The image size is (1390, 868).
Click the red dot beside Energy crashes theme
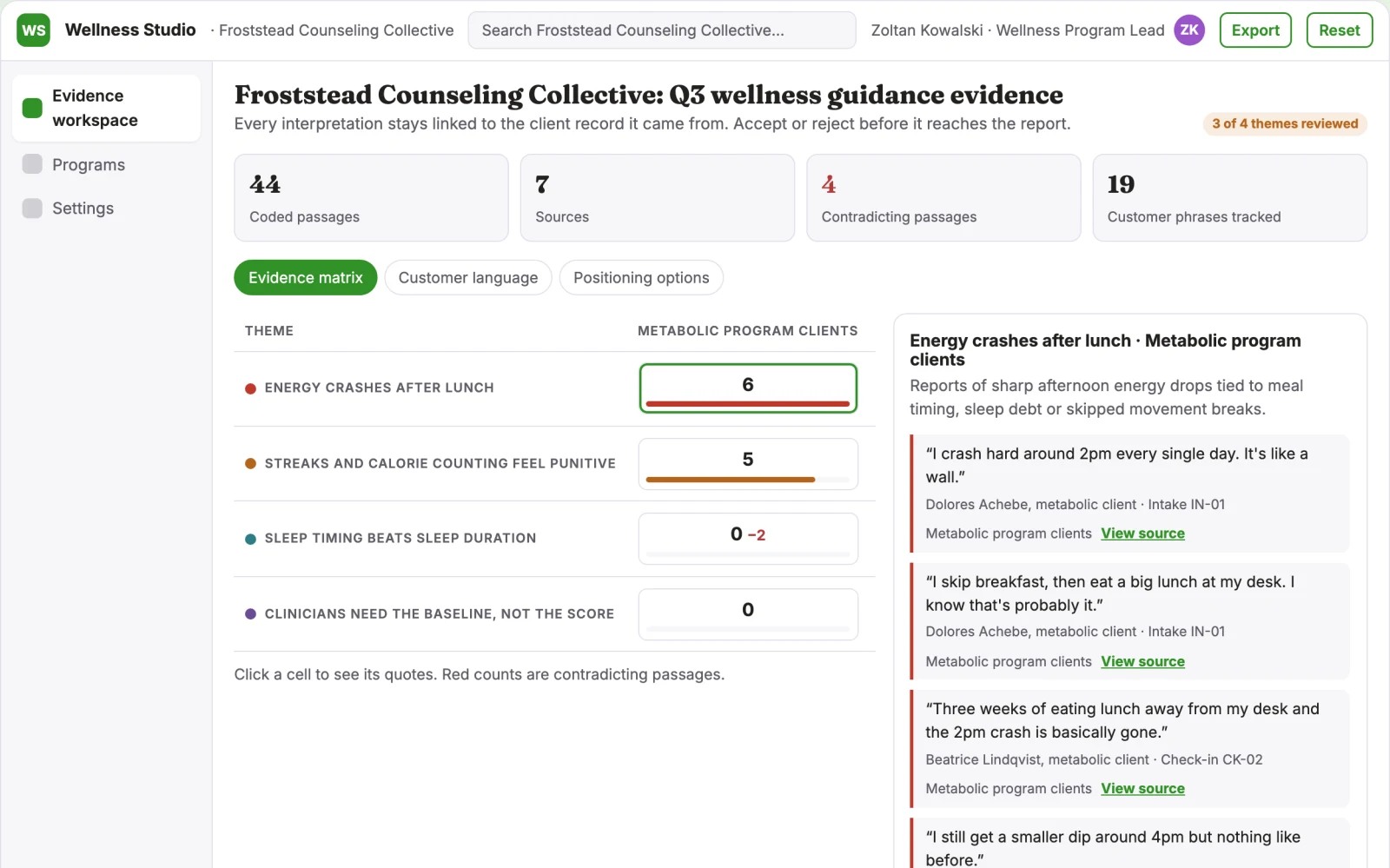tap(250, 388)
